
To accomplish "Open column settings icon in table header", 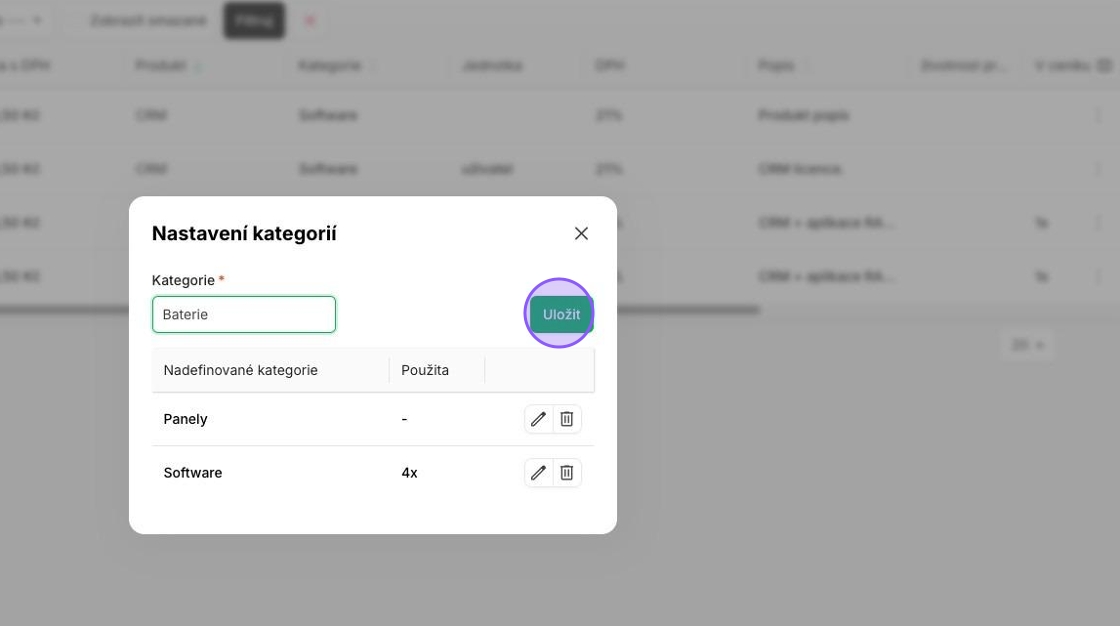I will 1104,66.
